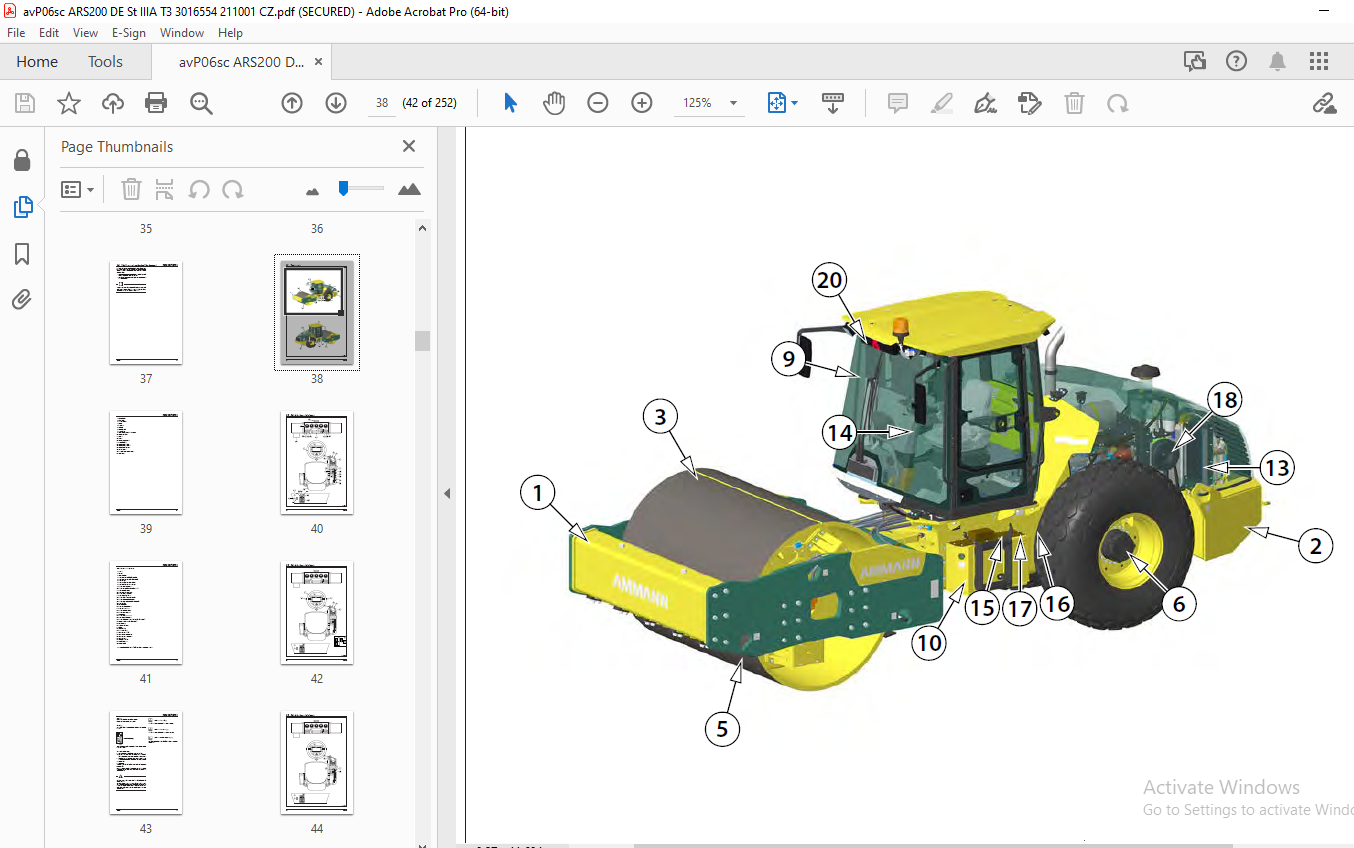Delete selected pages in the Thumbnails panel
Screen dimensions: 1354x848
[132, 189]
